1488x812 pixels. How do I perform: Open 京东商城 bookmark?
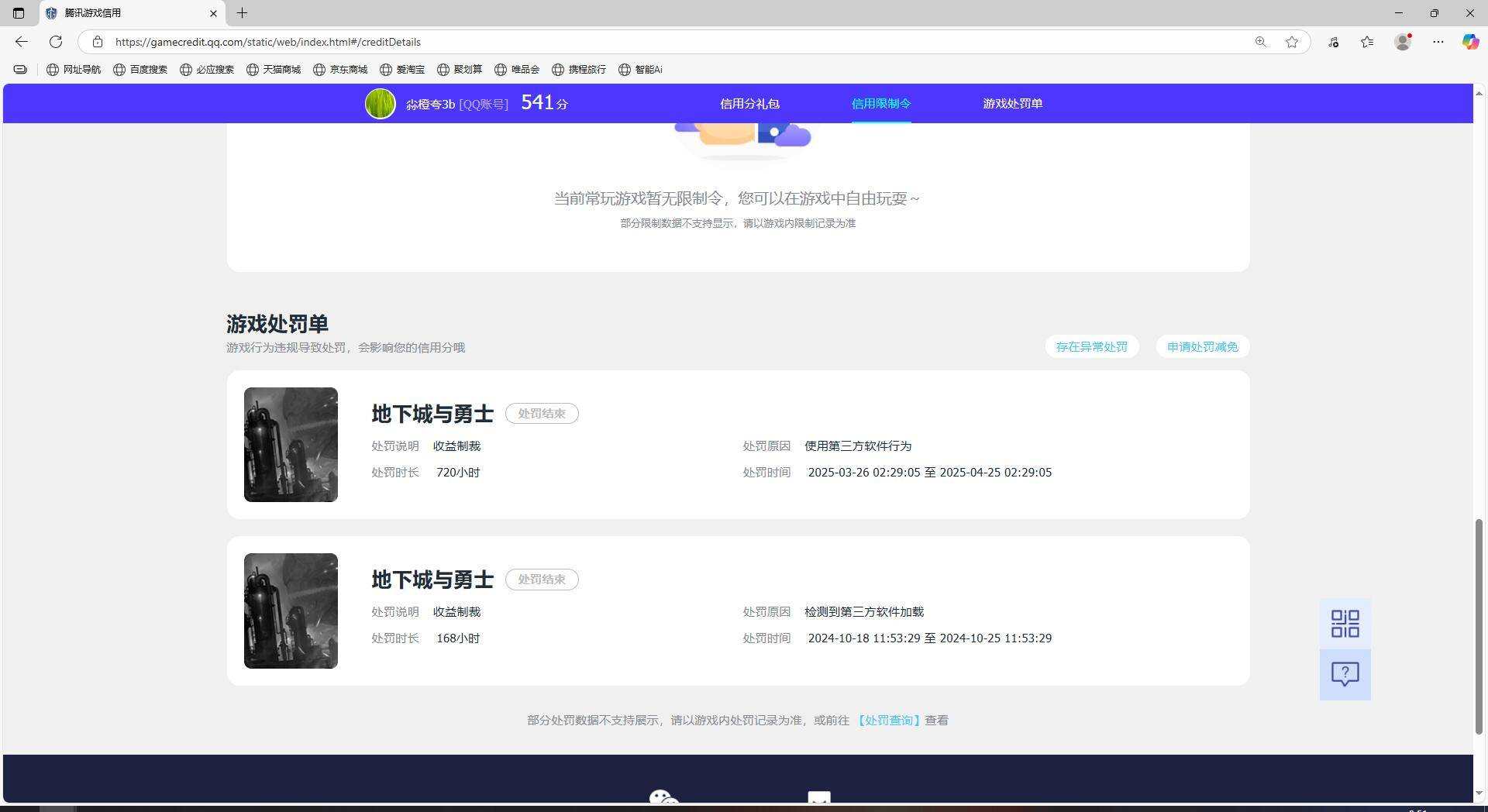340,70
